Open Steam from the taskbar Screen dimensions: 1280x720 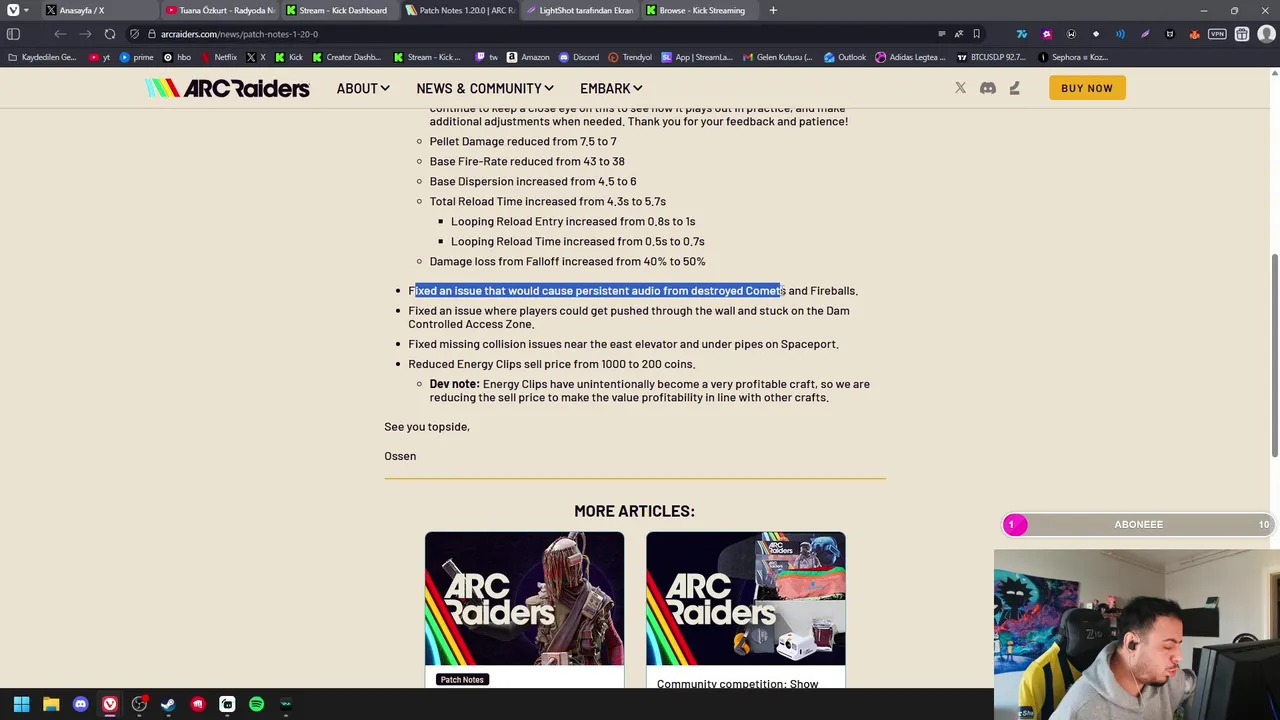point(168,704)
